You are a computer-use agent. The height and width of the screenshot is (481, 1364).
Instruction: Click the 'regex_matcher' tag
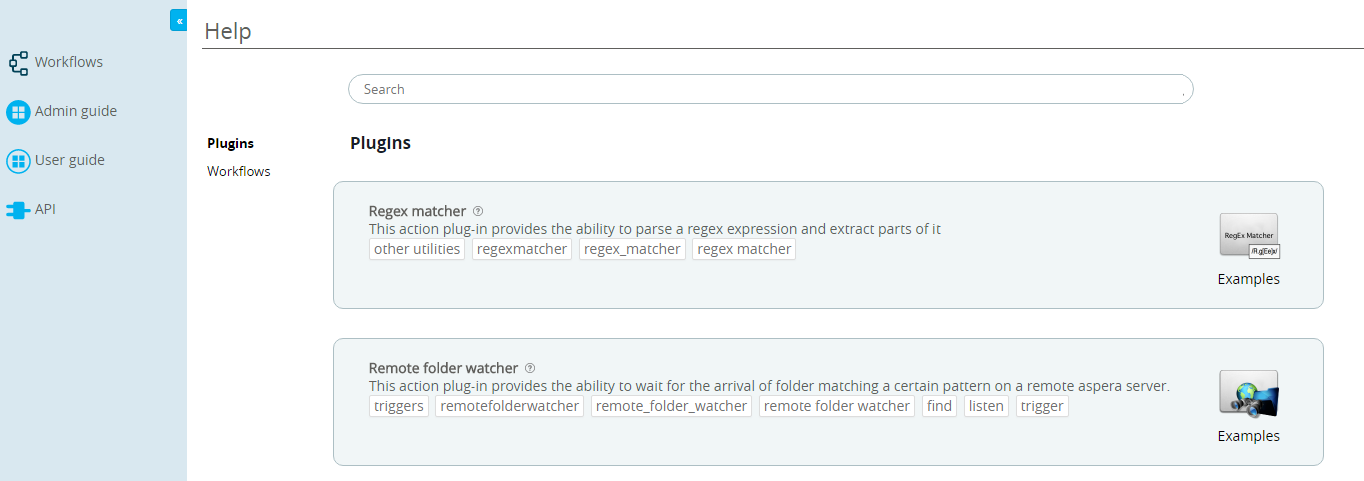click(632, 249)
